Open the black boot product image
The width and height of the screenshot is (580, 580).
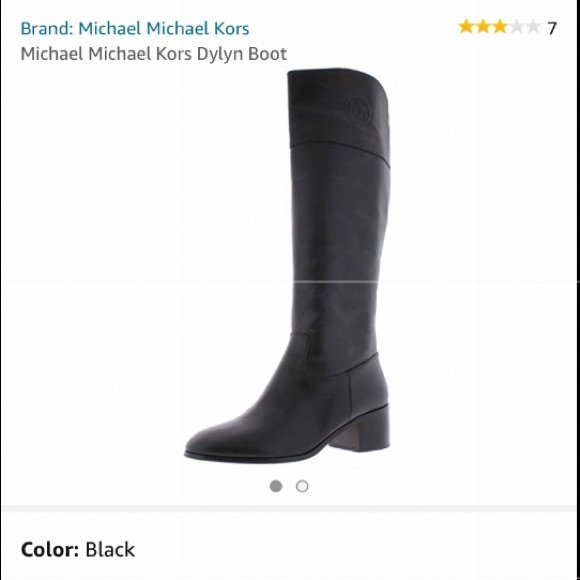click(287, 265)
